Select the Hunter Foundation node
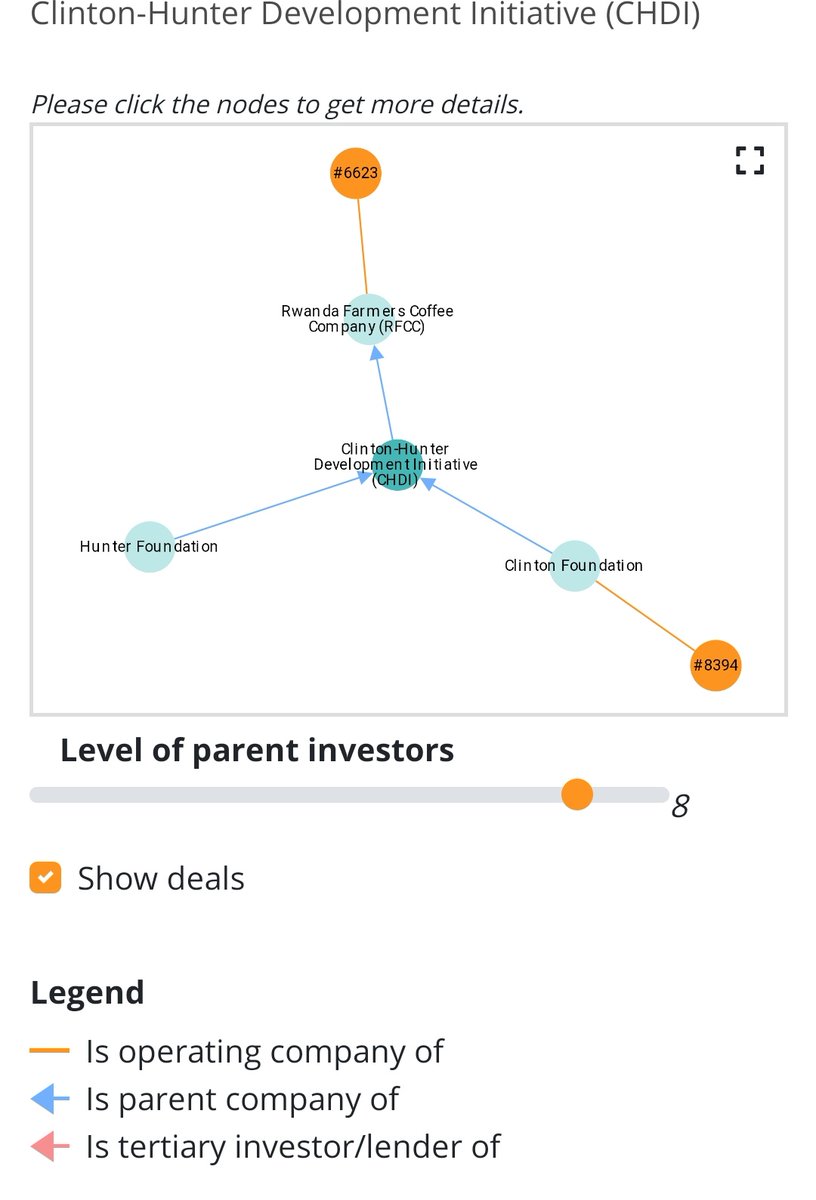816x1200 pixels. (x=149, y=547)
